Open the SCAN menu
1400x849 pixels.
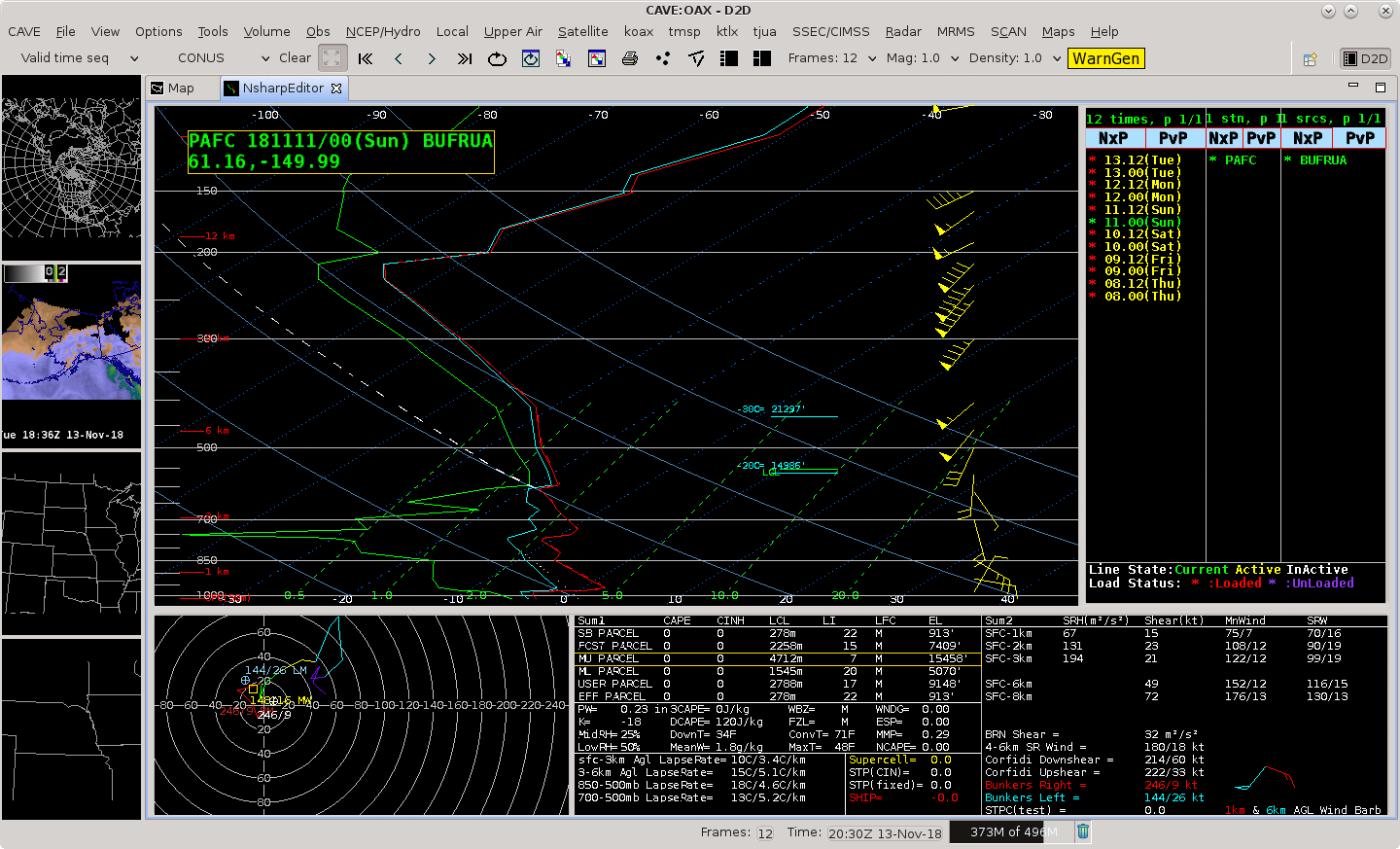(x=1008, y=31)
